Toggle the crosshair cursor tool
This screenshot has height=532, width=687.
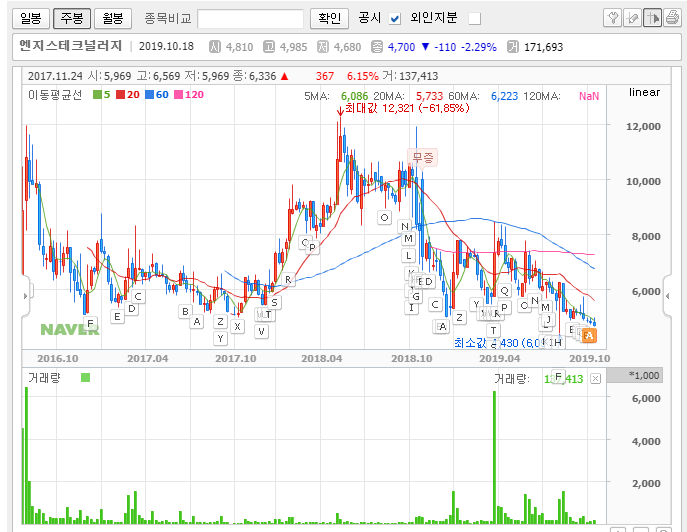pos(652,18)
